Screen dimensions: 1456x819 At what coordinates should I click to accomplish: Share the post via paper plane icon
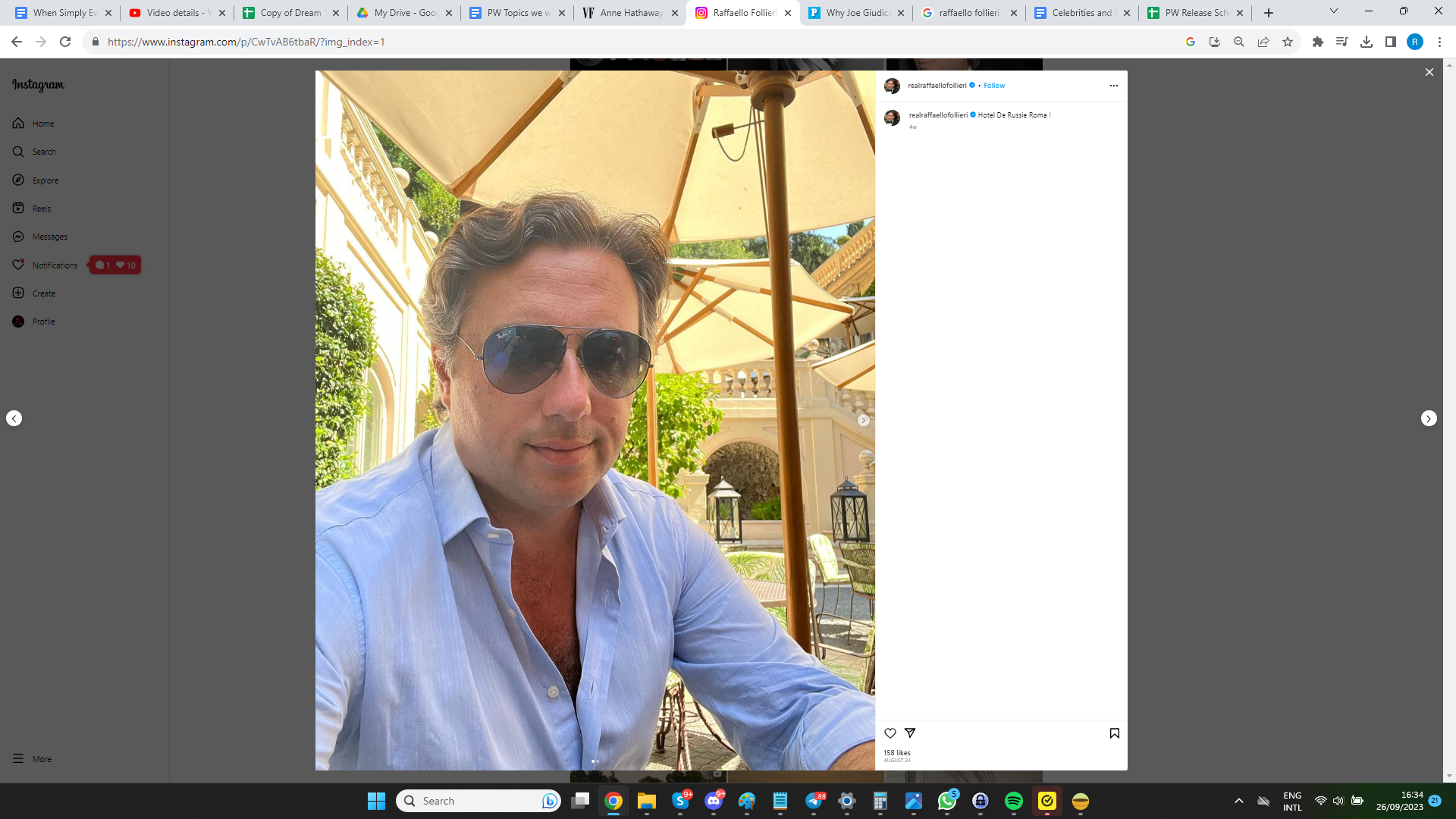tap(910, 733)
